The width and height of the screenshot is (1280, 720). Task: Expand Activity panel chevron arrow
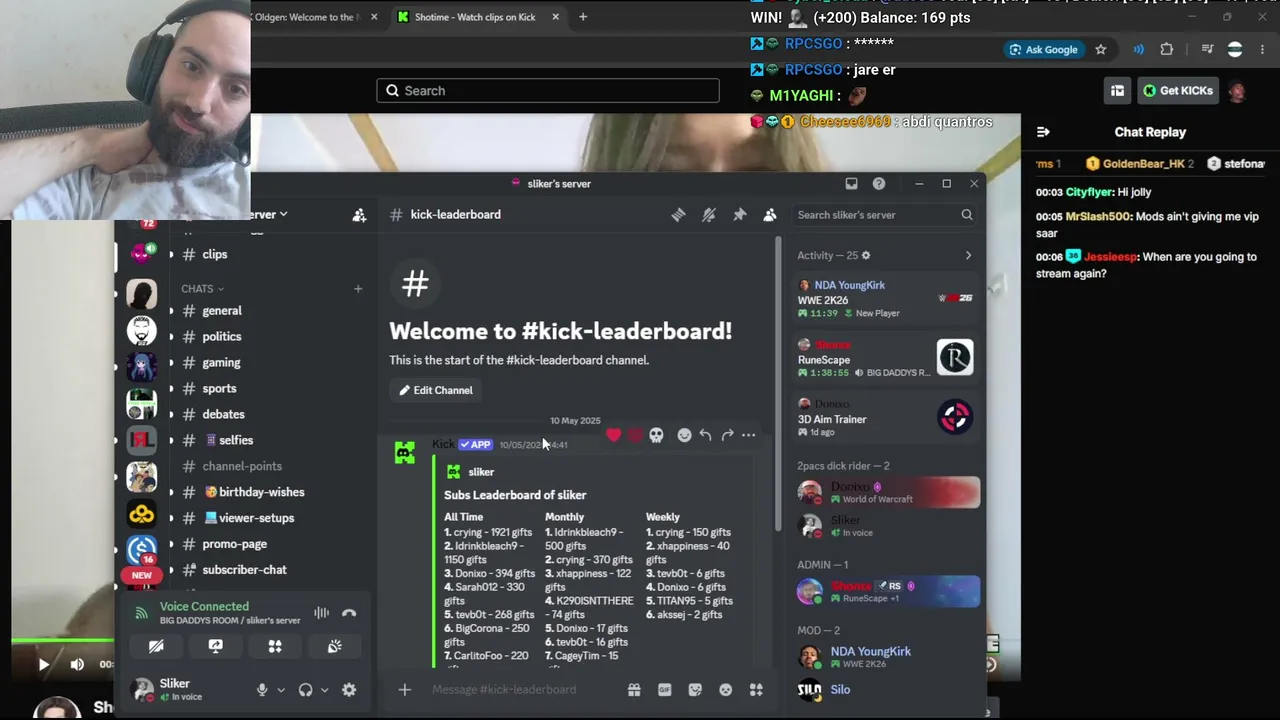click(968, 256)
